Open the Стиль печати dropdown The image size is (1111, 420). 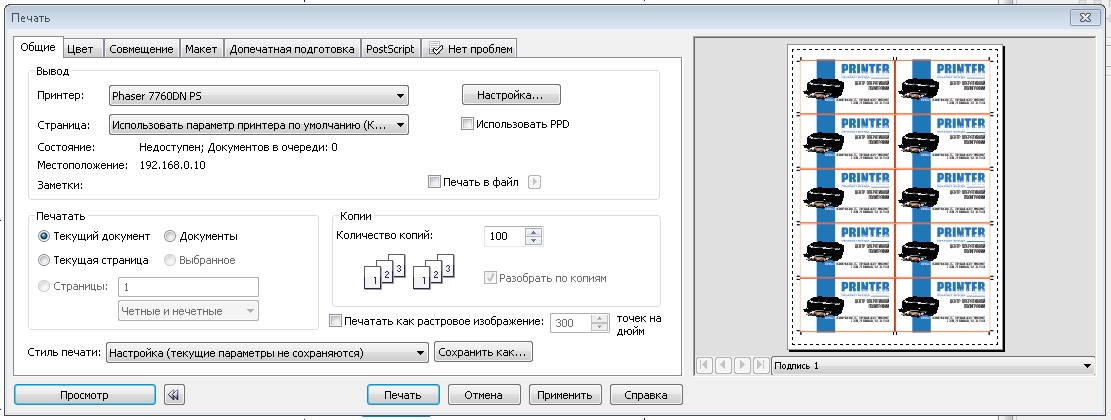coord(267,352)
